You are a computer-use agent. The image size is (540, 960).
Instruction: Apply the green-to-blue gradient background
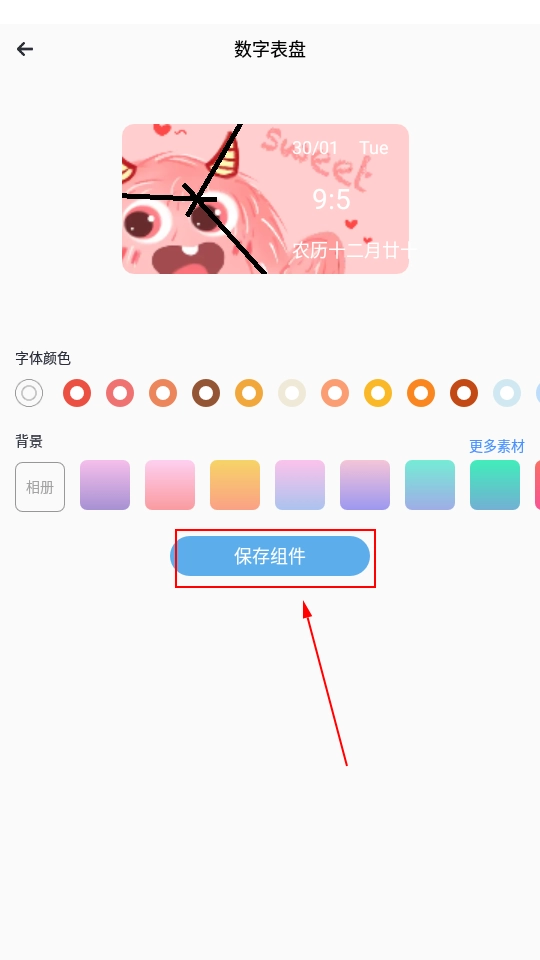click(x=495, y=485)
